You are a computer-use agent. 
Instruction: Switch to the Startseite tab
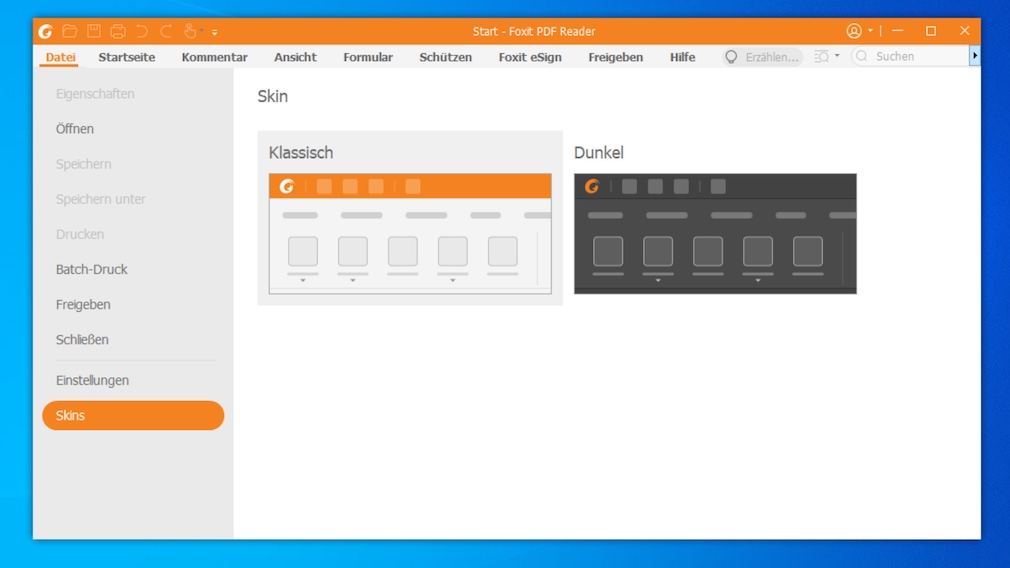point(127,57)
